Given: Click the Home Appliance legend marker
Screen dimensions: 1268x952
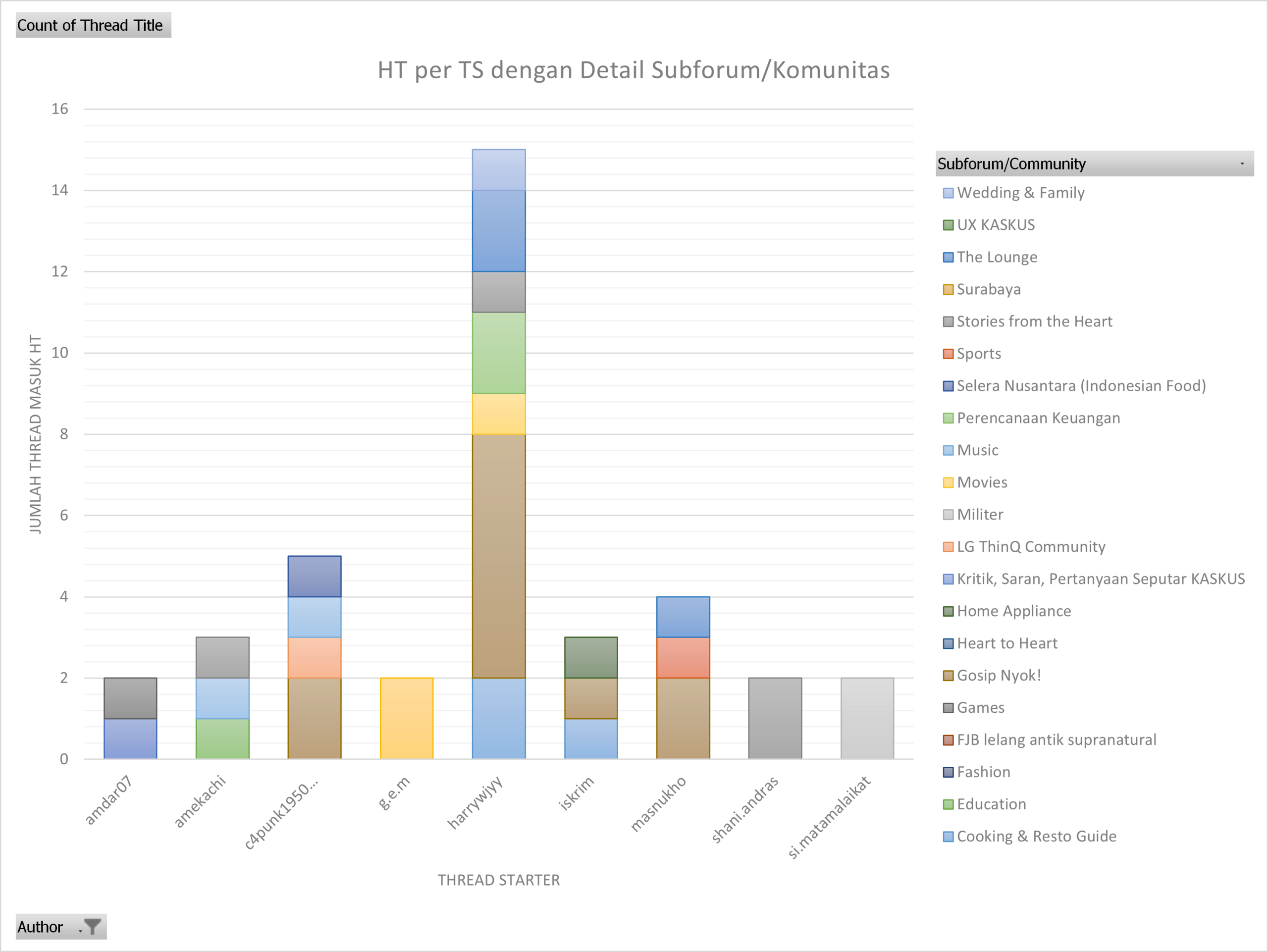Looking at the screenshot, I should point(948,612).
